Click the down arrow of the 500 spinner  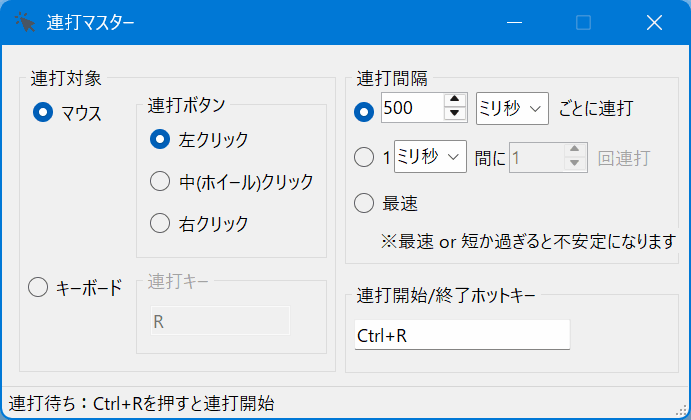pyautogui.click(x=455, y=114)
